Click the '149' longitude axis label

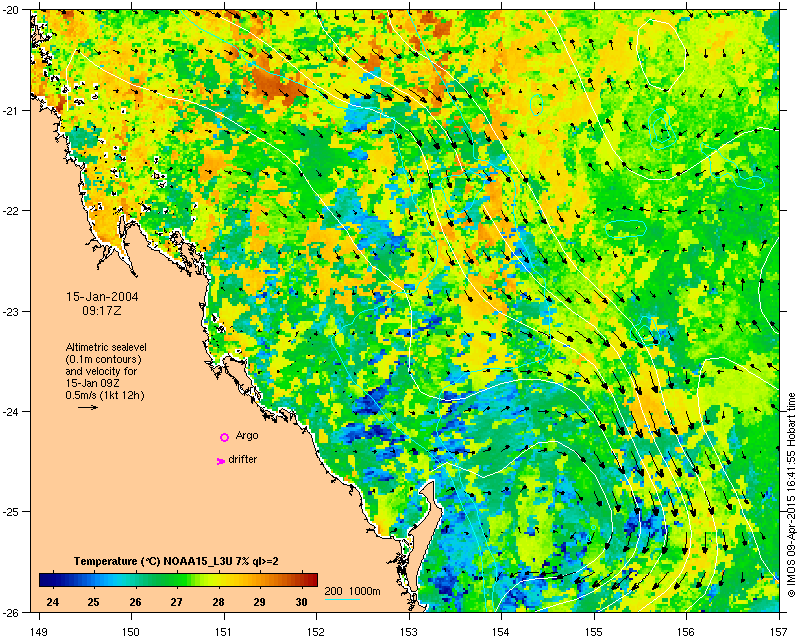[x=39, y=631]
